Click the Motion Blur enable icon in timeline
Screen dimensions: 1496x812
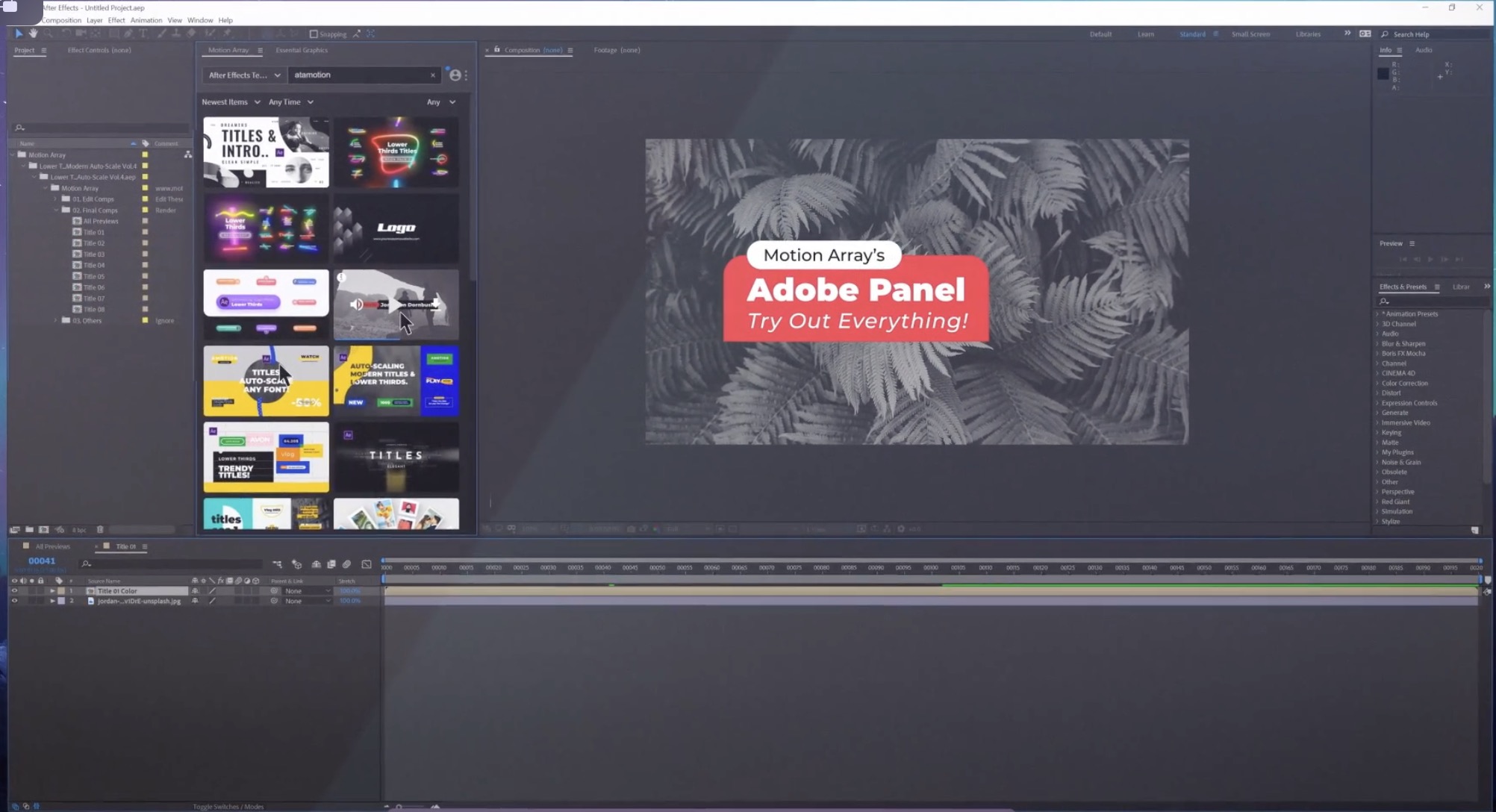(x=346, y=564)
